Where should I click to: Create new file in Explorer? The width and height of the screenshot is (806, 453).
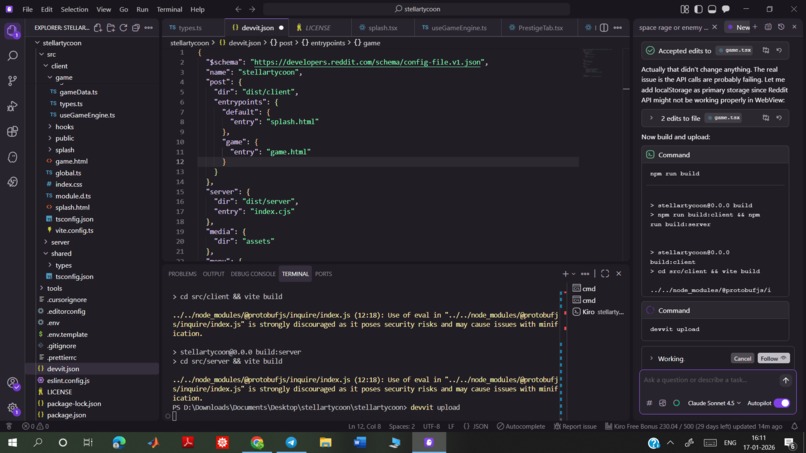[x=98, y=28]
